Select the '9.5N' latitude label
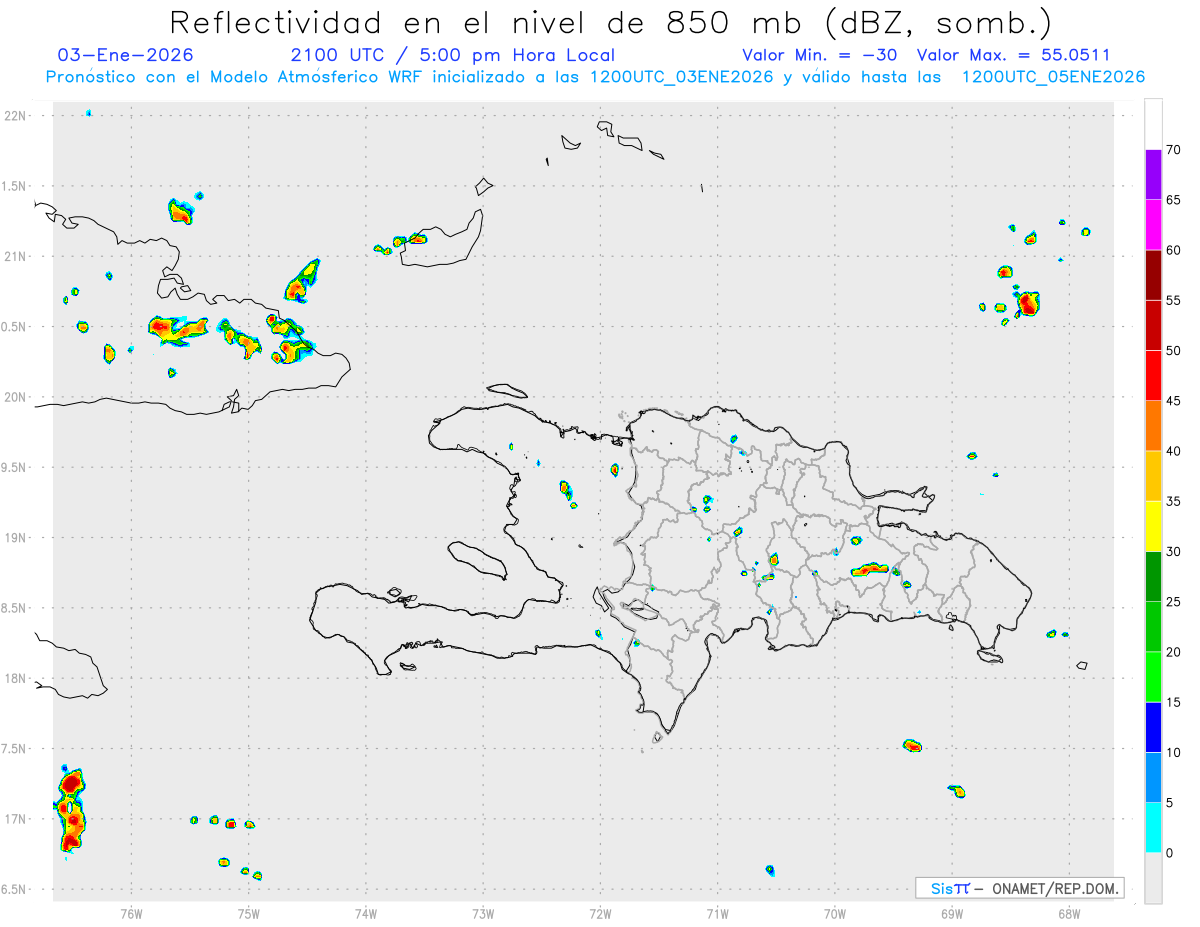Screen dimensions: 1200x927 click(15, 468)
